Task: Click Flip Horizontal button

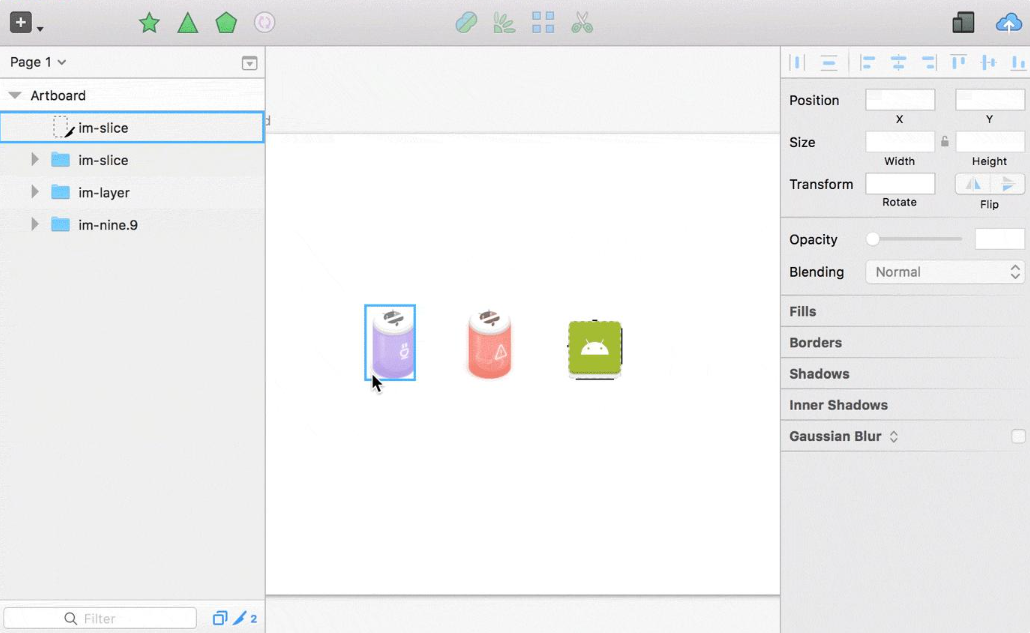Action: (972, 184)
